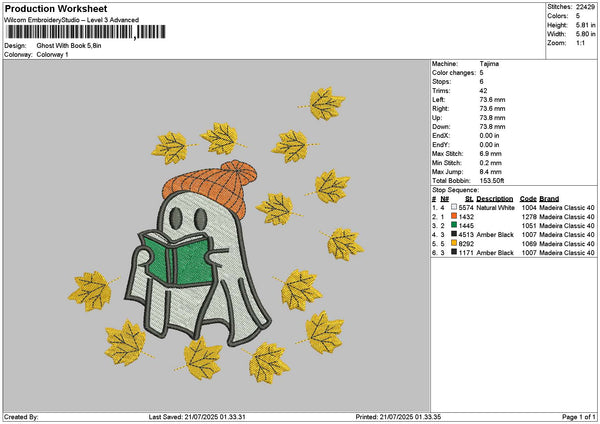Click the Width value '5.80 in'
This screenshot has height=424, width=600.
tap(585, 34)
